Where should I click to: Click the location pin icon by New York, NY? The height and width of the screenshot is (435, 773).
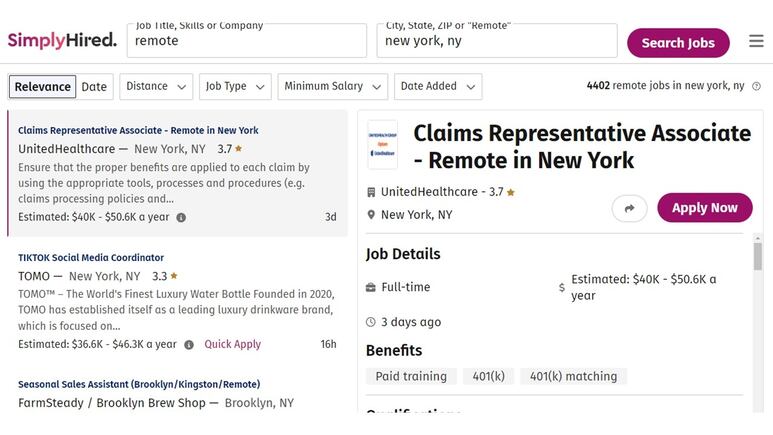[x=371, y=215]
